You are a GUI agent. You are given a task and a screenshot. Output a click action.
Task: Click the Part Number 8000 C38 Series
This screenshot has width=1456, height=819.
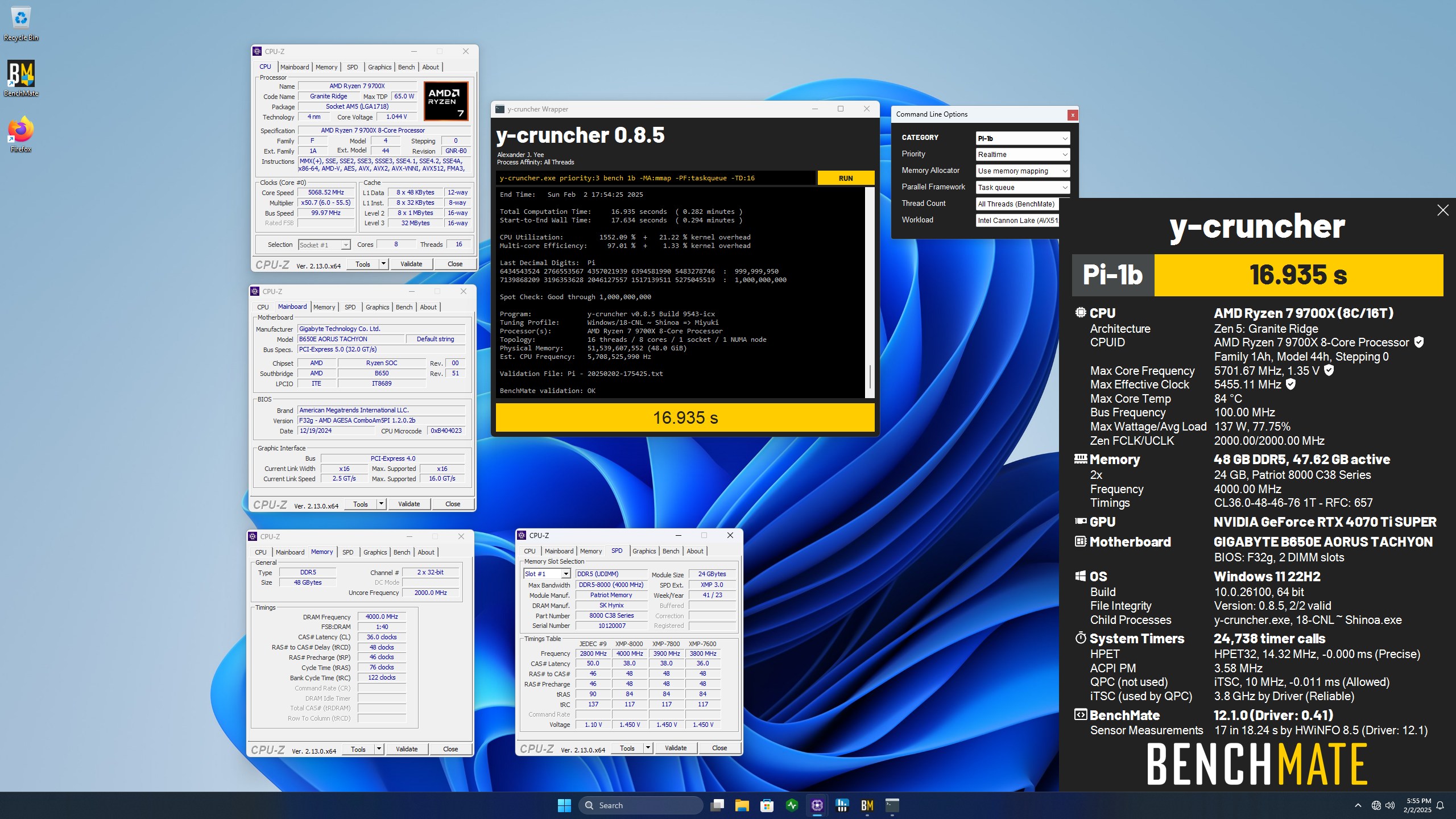[611, 615]
